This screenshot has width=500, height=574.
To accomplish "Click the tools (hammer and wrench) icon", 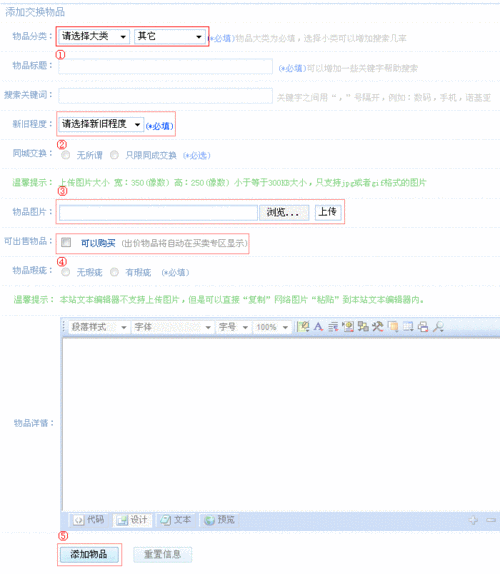I will (378, 327).
